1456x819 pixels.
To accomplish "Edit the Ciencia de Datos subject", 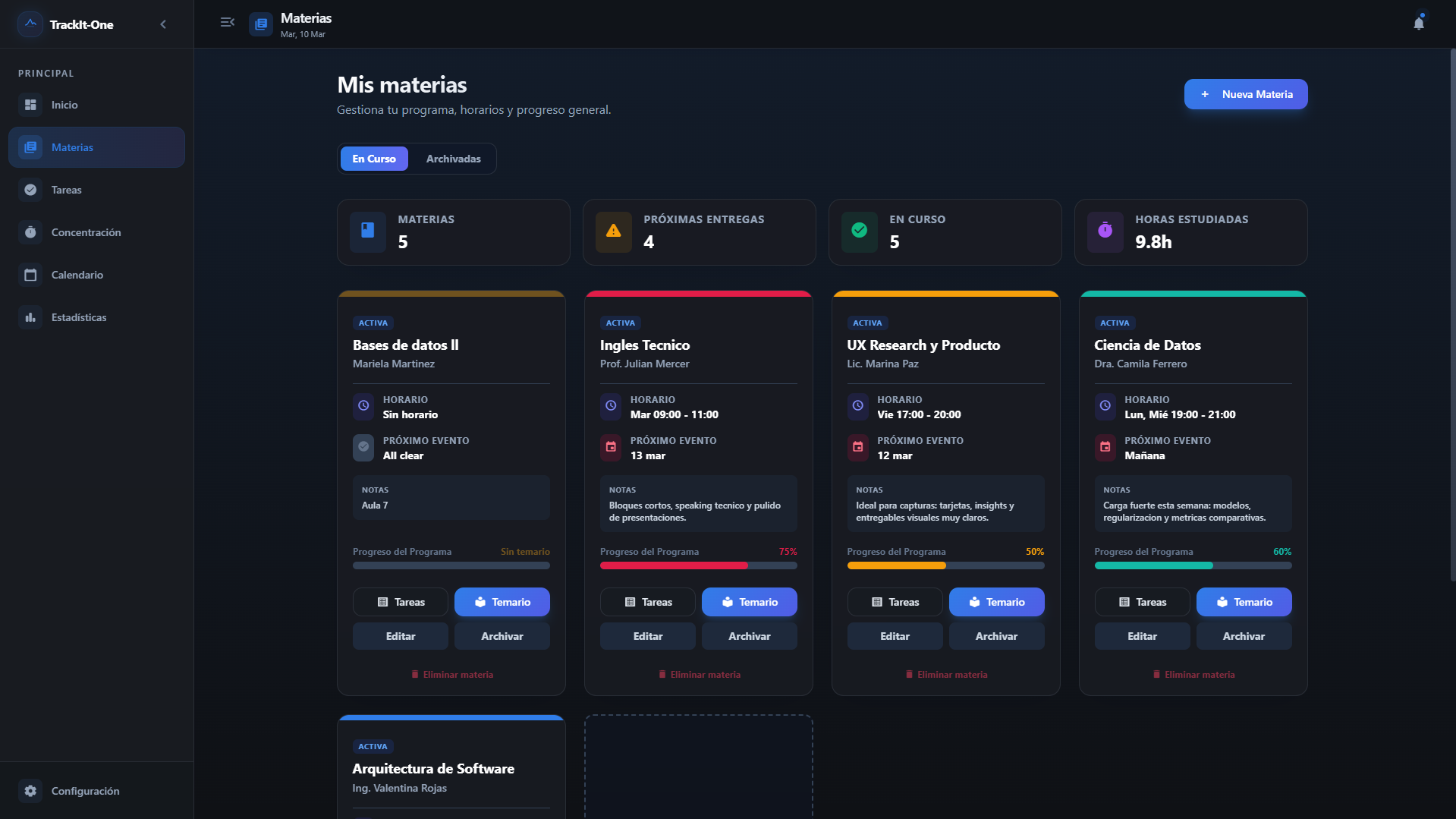I will (x=1143, y=636).
